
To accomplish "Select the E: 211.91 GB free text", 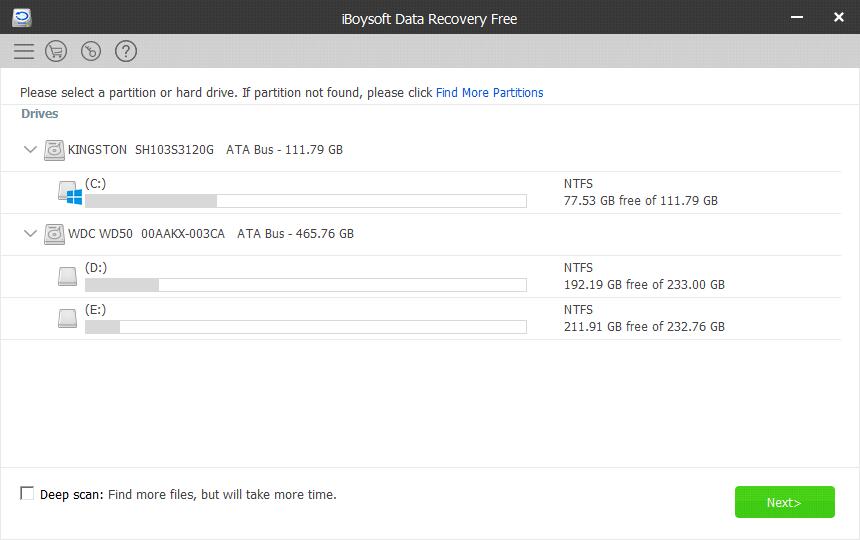I will (x=644, y=327).
